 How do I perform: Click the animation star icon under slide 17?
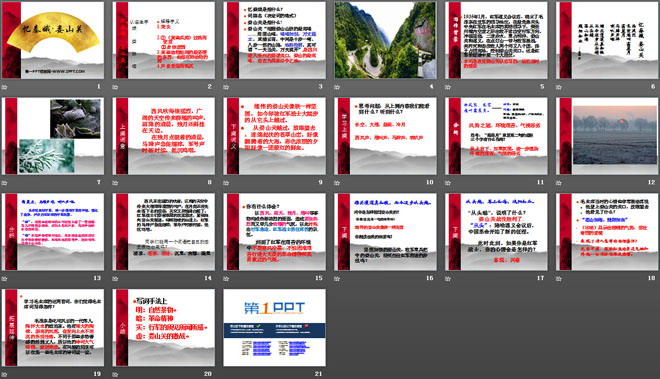[x=448, y=278]
